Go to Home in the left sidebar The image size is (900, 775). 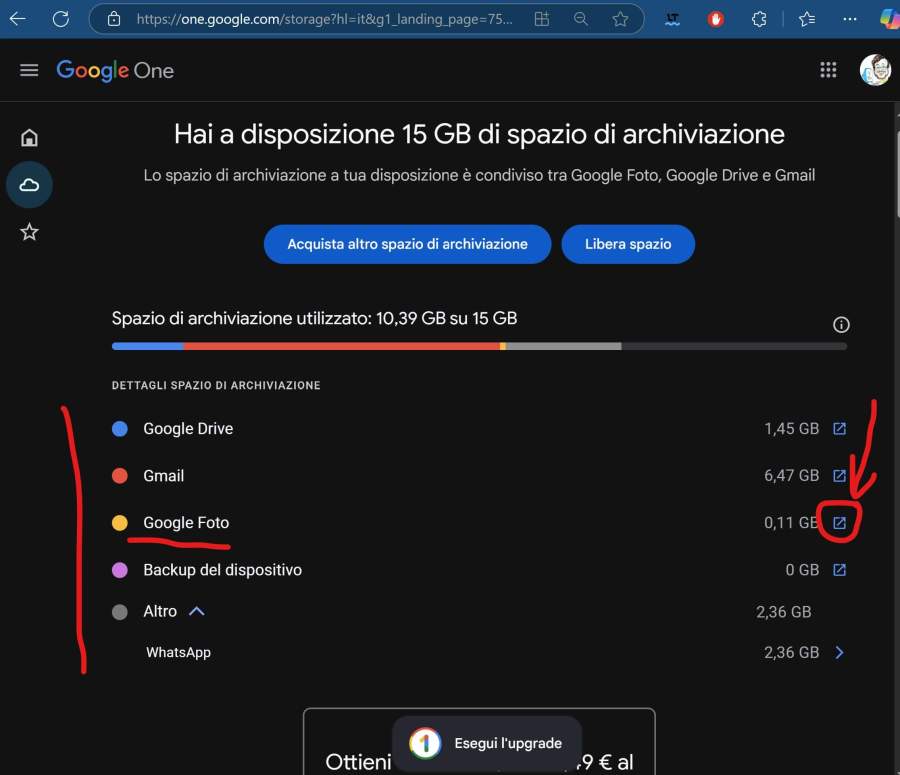coord(29,138)
